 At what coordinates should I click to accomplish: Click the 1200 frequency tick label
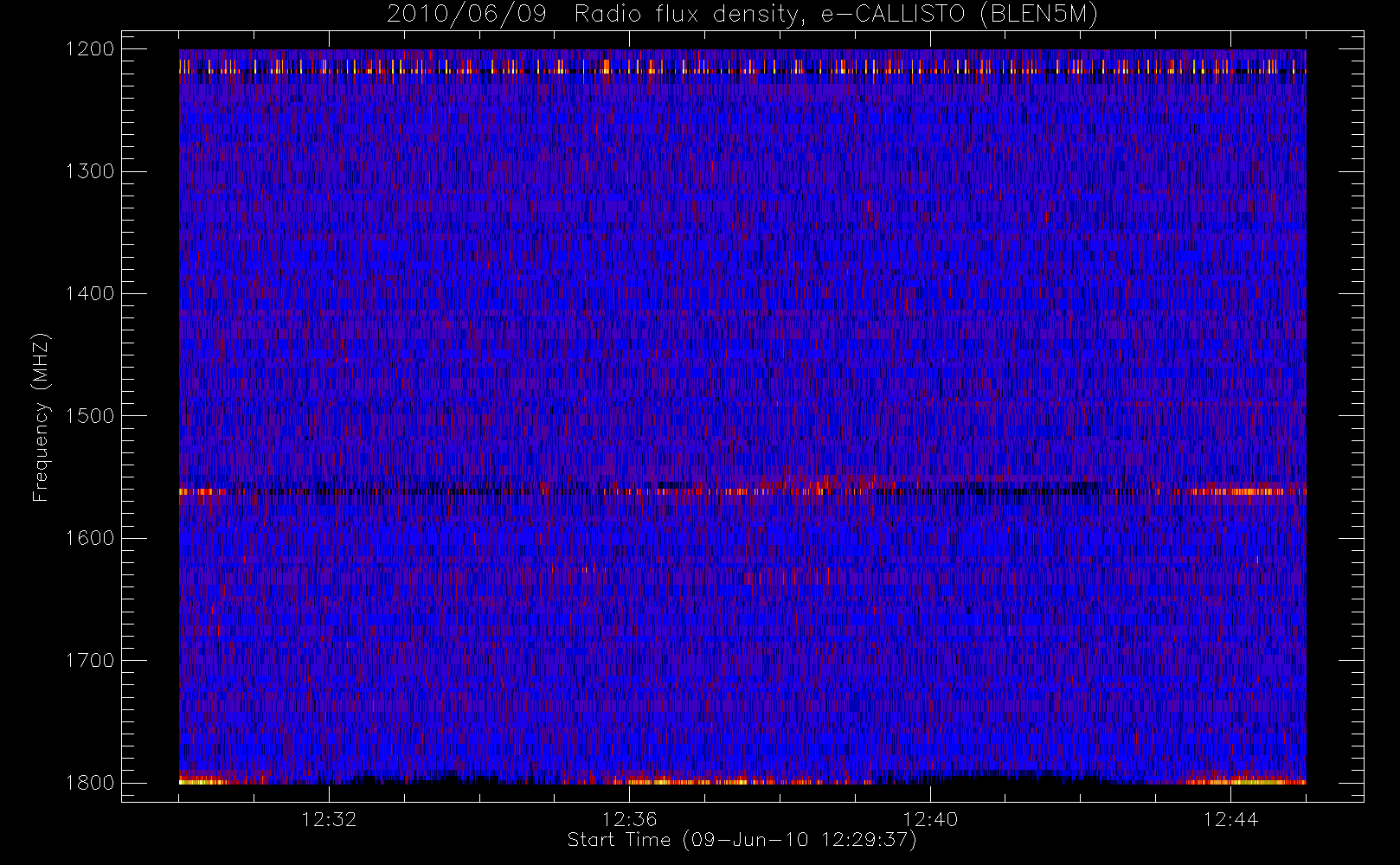tap(90, 49)
